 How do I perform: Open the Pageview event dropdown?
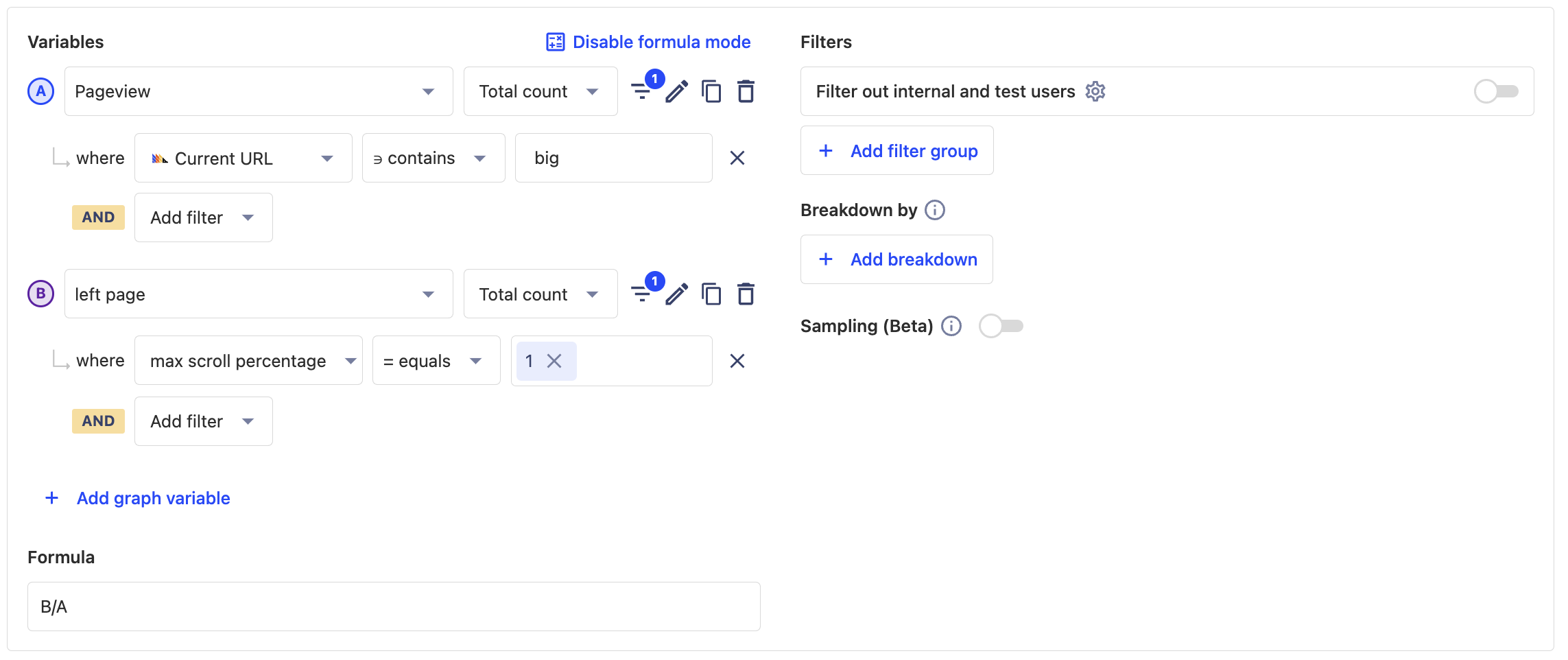[x=259, y=91]
